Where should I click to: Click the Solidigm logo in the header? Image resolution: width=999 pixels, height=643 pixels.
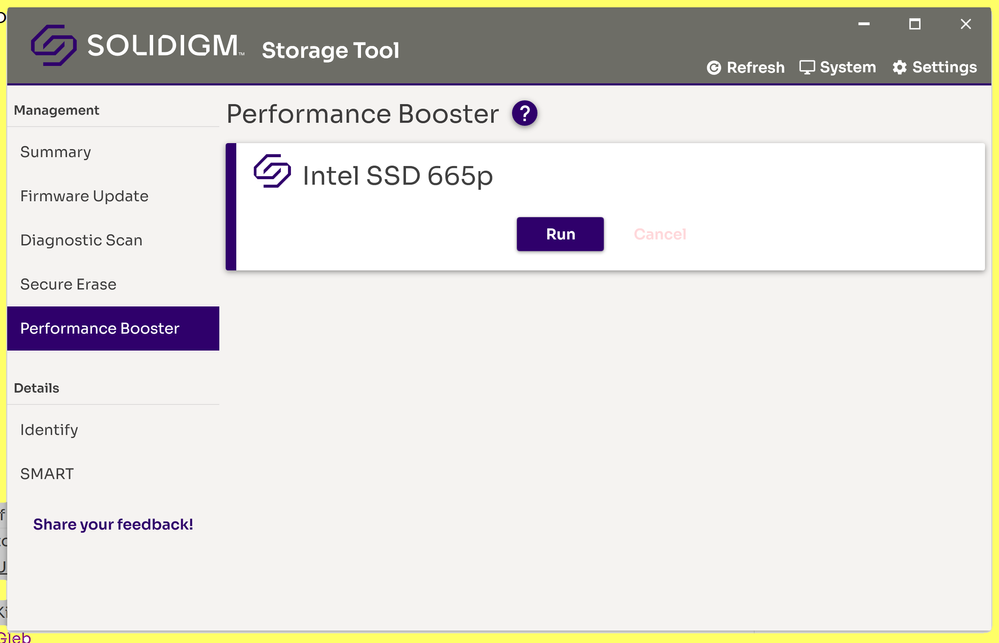pos(54,45)
